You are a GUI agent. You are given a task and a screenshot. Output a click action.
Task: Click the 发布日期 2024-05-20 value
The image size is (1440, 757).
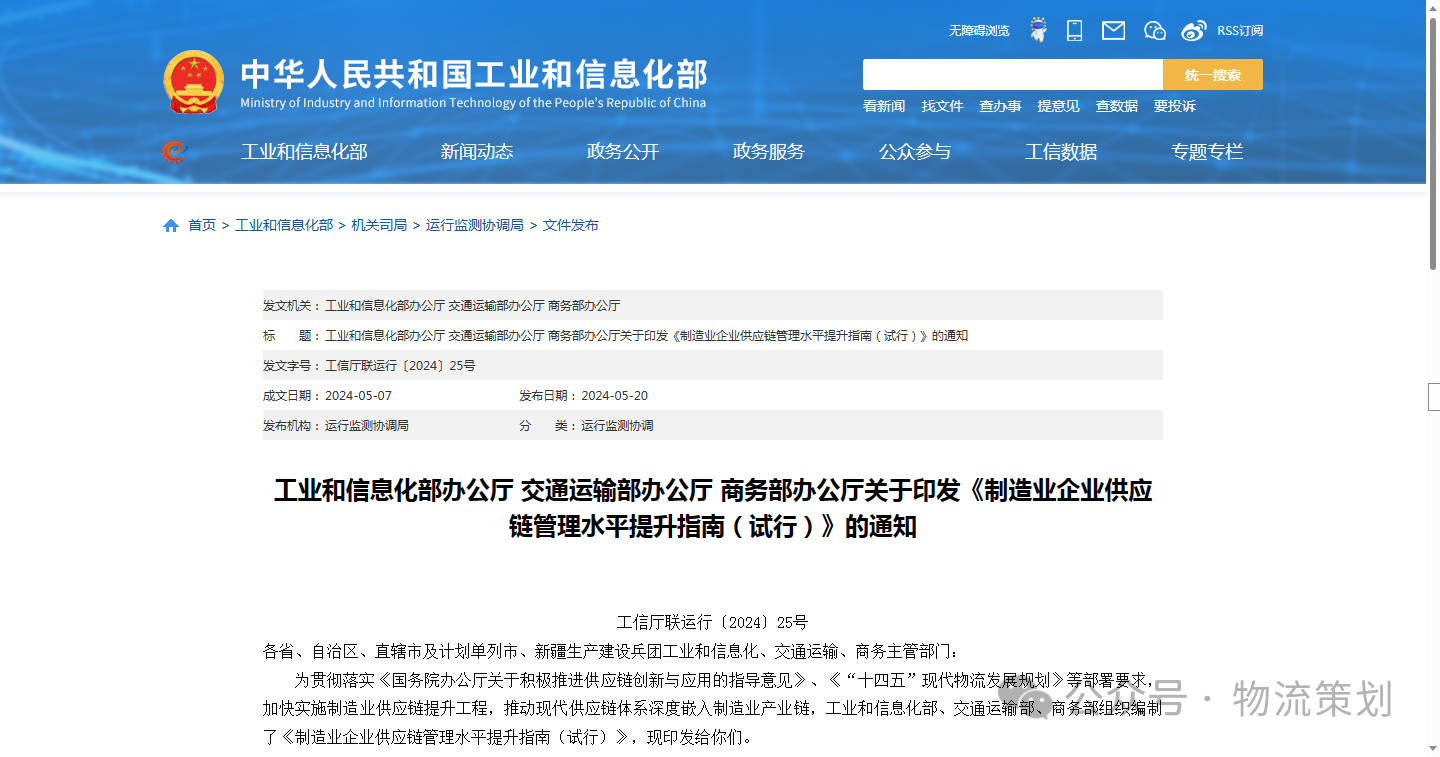coord(614,396)
